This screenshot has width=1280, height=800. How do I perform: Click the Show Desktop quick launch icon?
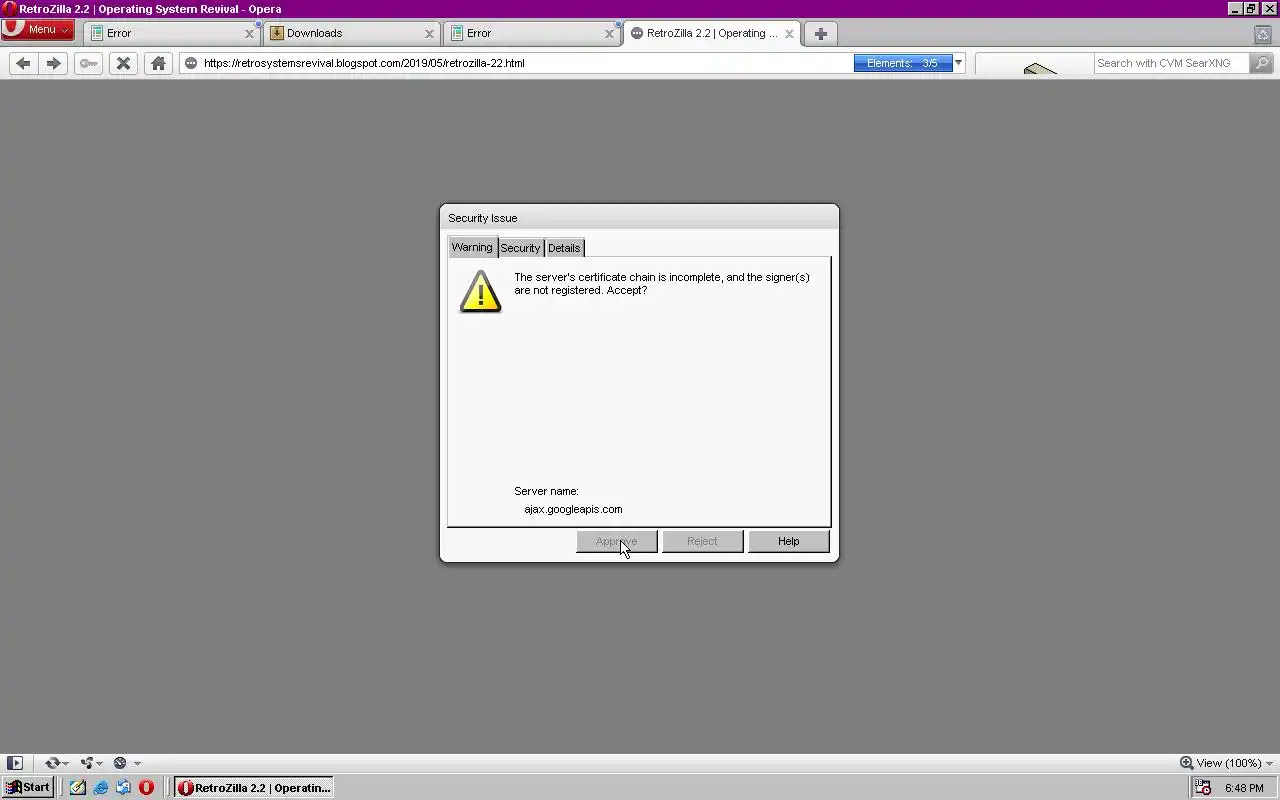coord(123,788)
